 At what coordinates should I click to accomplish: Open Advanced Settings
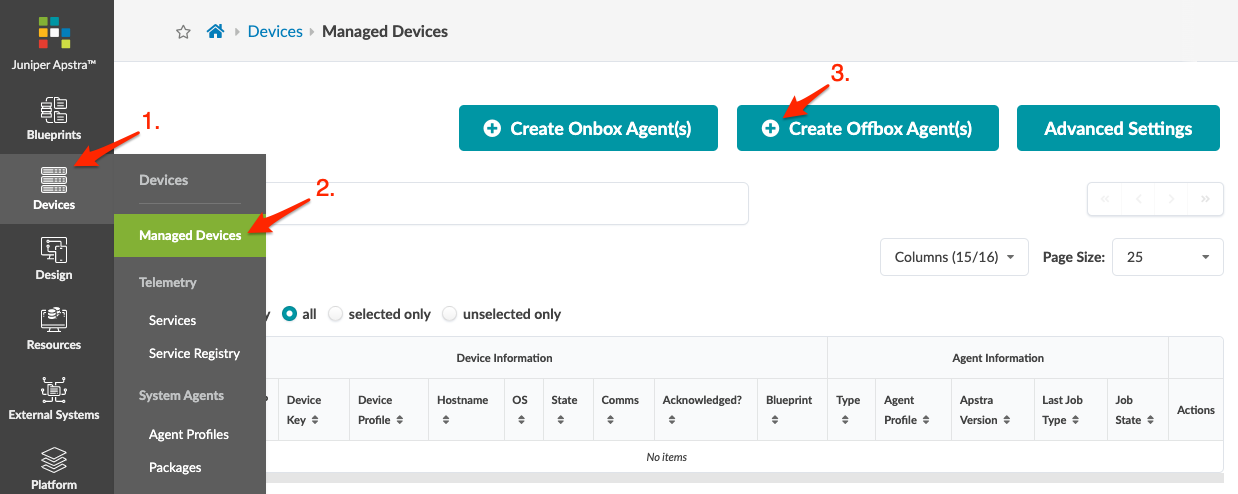point(1118,128)
